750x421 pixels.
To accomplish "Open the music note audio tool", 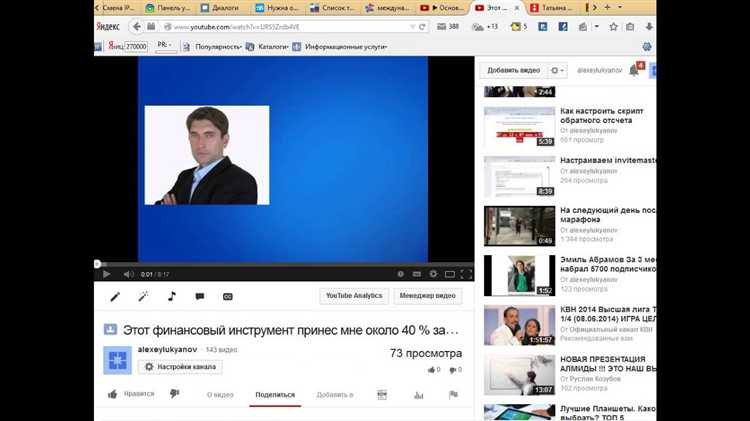I will [x=172, y=297].
